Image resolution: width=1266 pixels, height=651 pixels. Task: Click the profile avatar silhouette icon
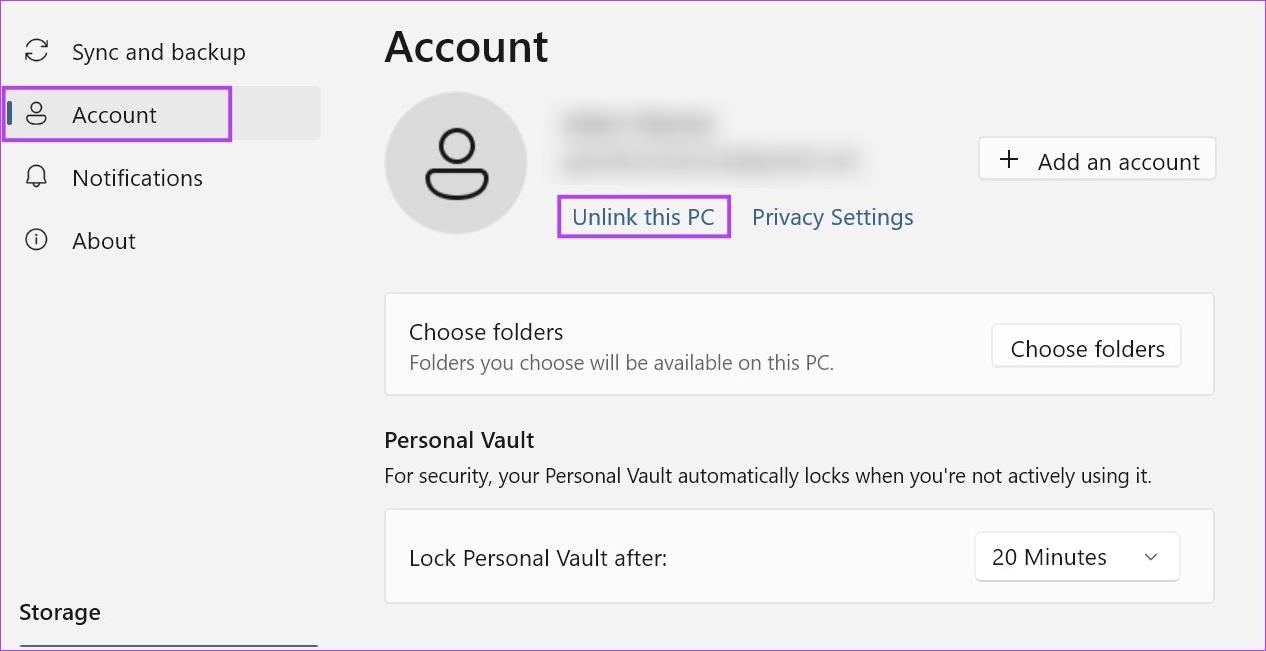click(456, 162)
